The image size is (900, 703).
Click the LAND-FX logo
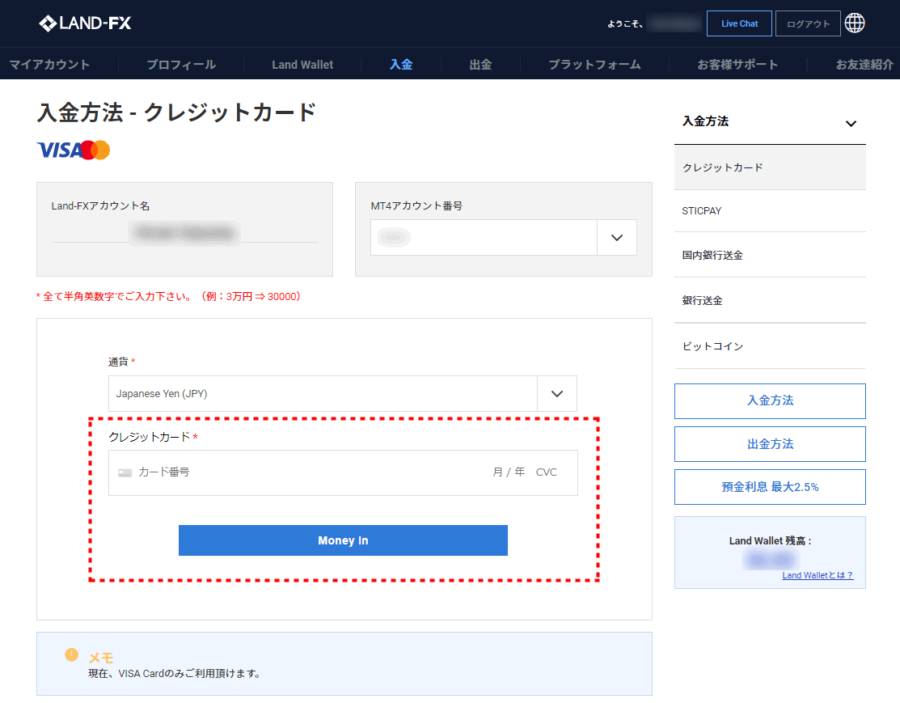pyautogui.click(x=85, y=23)
